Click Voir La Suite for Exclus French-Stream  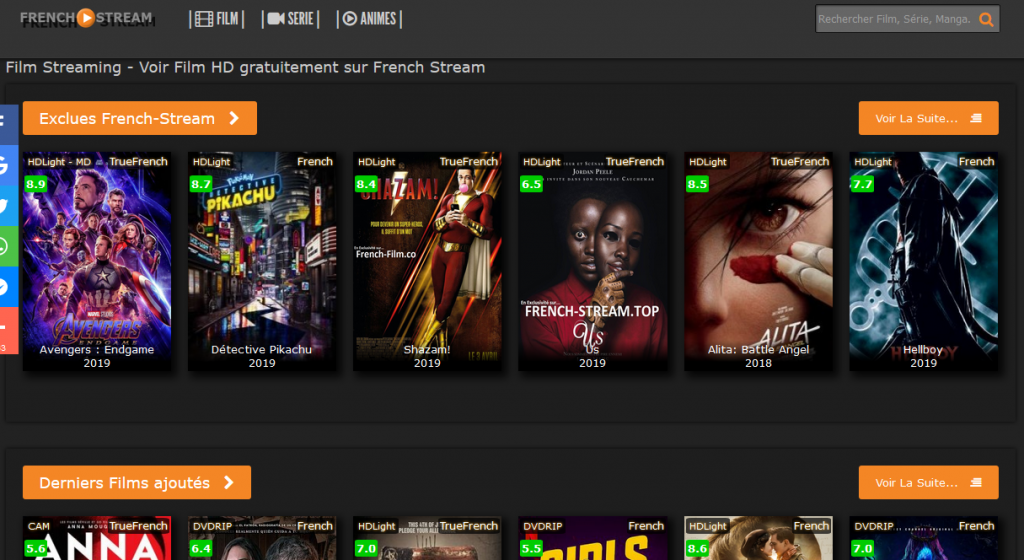click(928, 118)
